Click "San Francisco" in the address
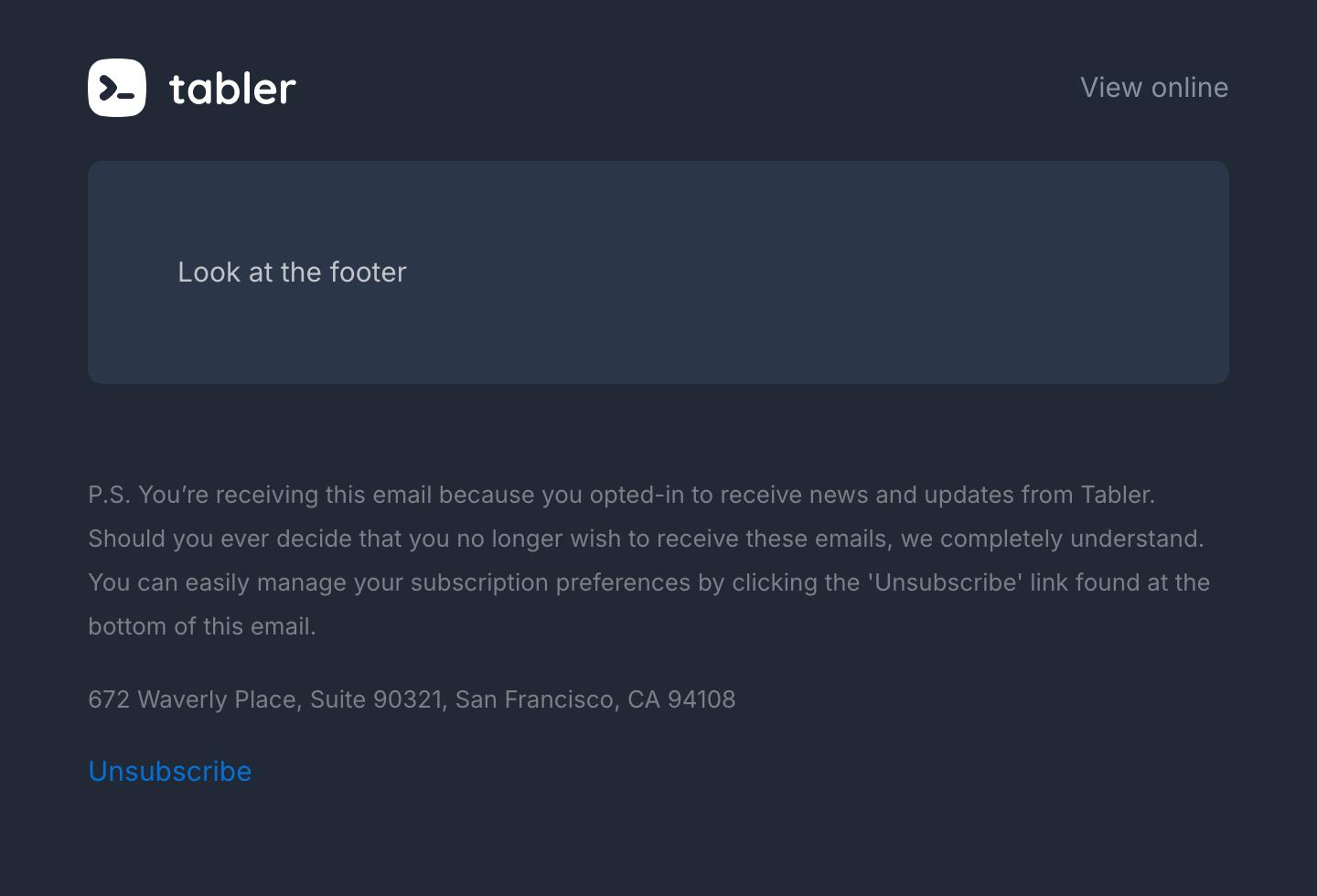 click(537, 699)
